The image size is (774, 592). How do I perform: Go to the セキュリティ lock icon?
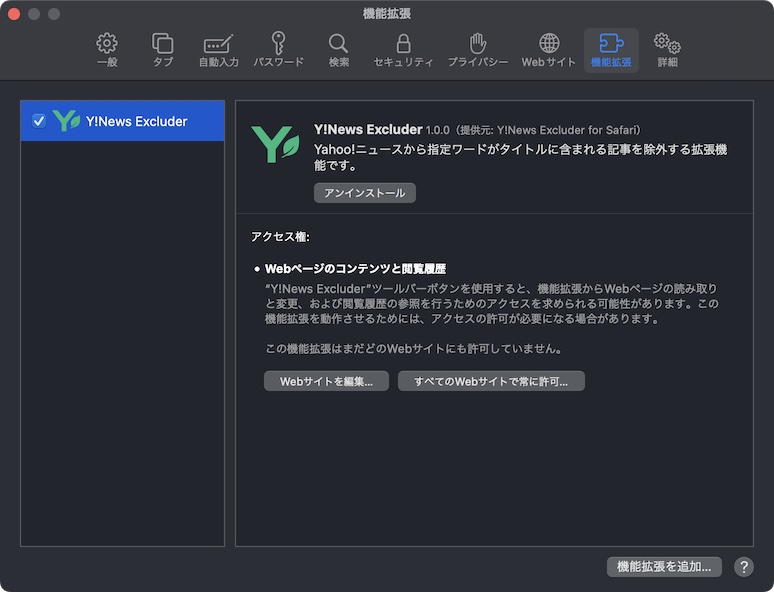click(x=403, y=50)
